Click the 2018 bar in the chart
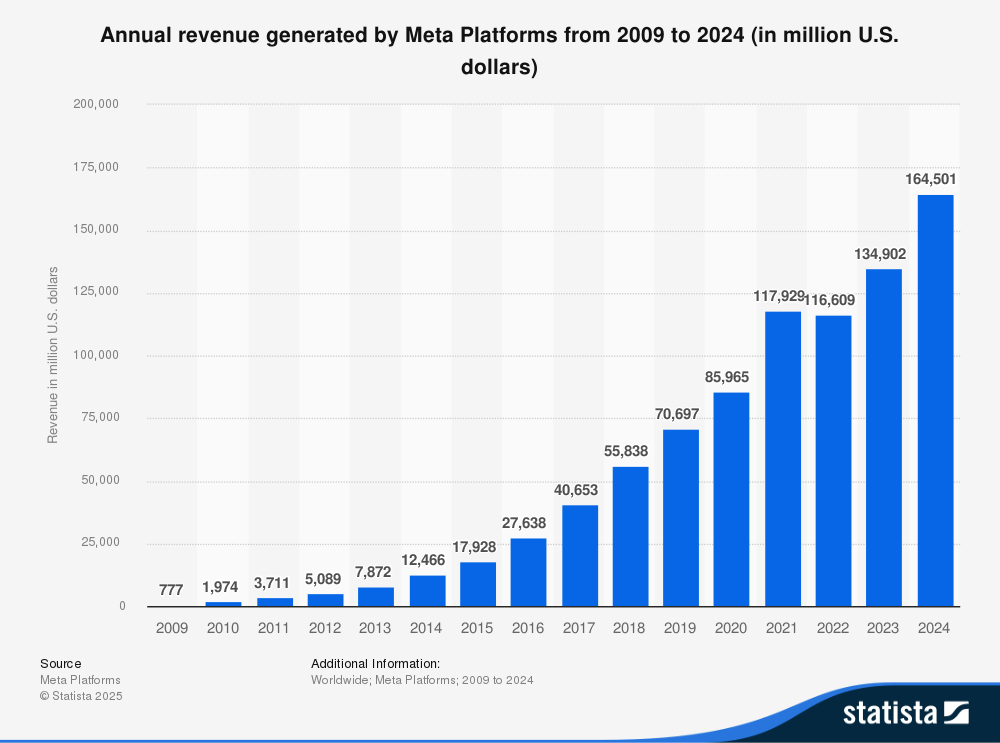1000x743 pixels. click(x=630, y=536)
